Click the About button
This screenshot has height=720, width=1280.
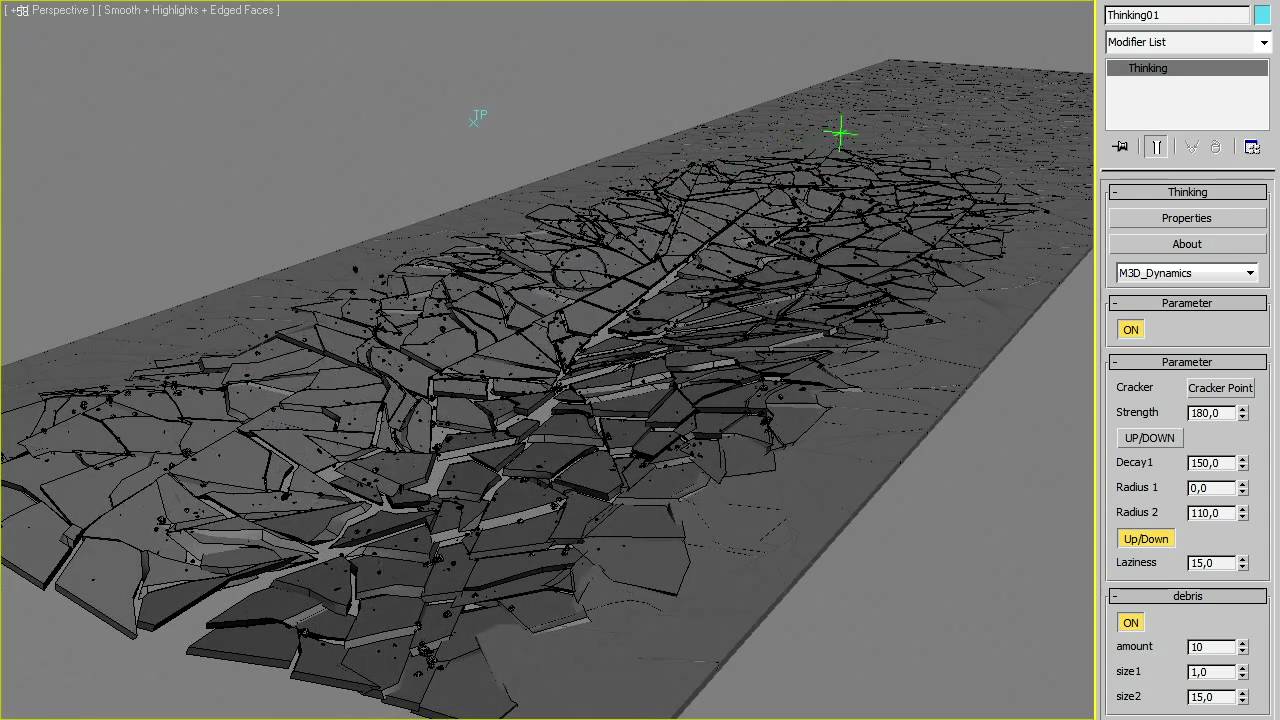coord(1187,244)
